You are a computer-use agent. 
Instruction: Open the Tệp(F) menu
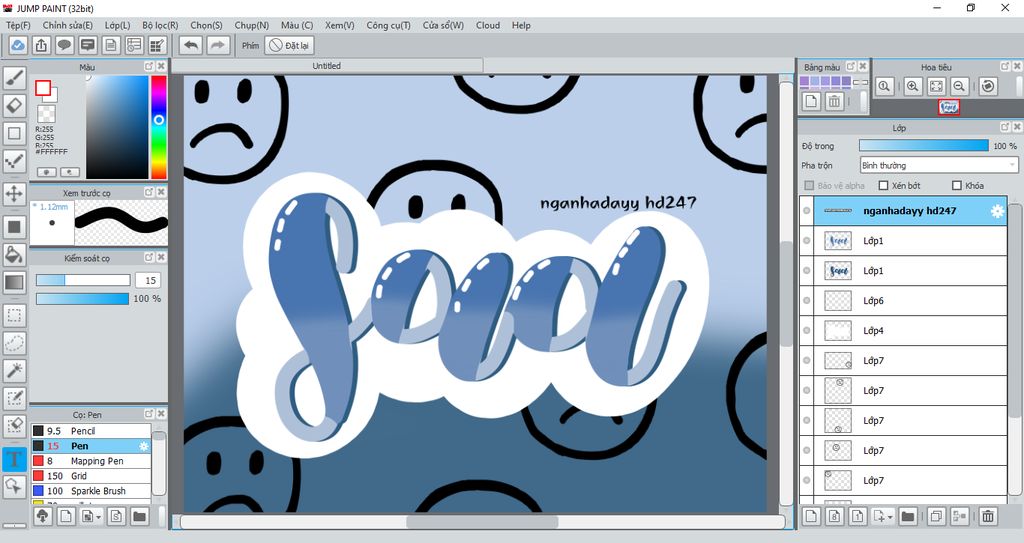click(18, 25)
